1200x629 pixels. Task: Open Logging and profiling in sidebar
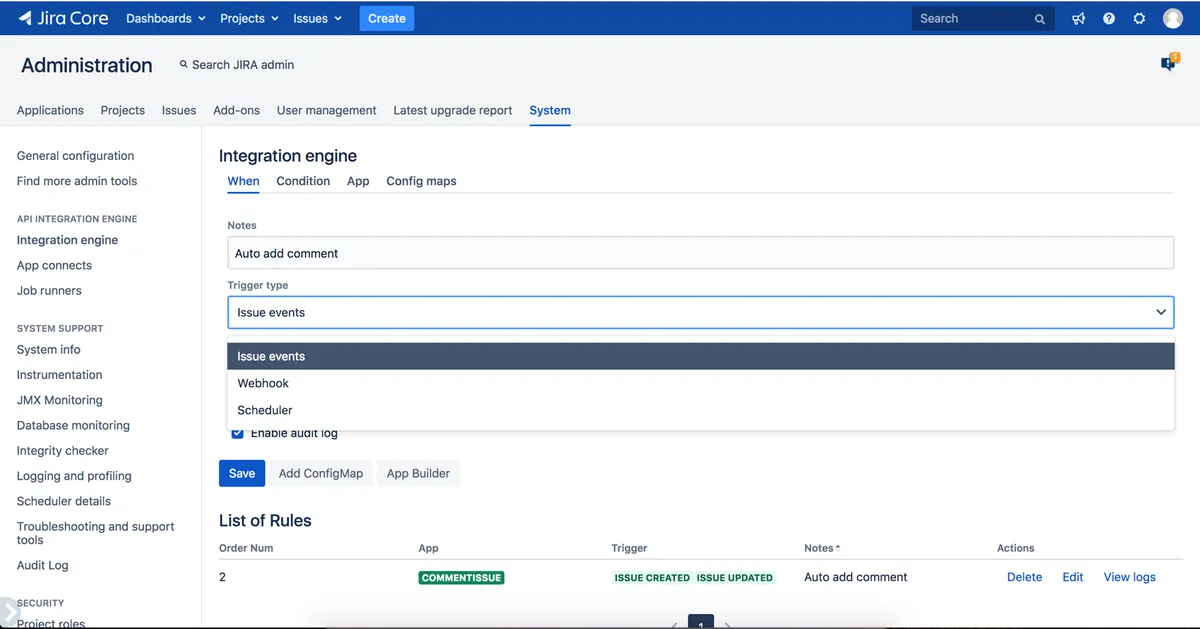tap(74, 476)
